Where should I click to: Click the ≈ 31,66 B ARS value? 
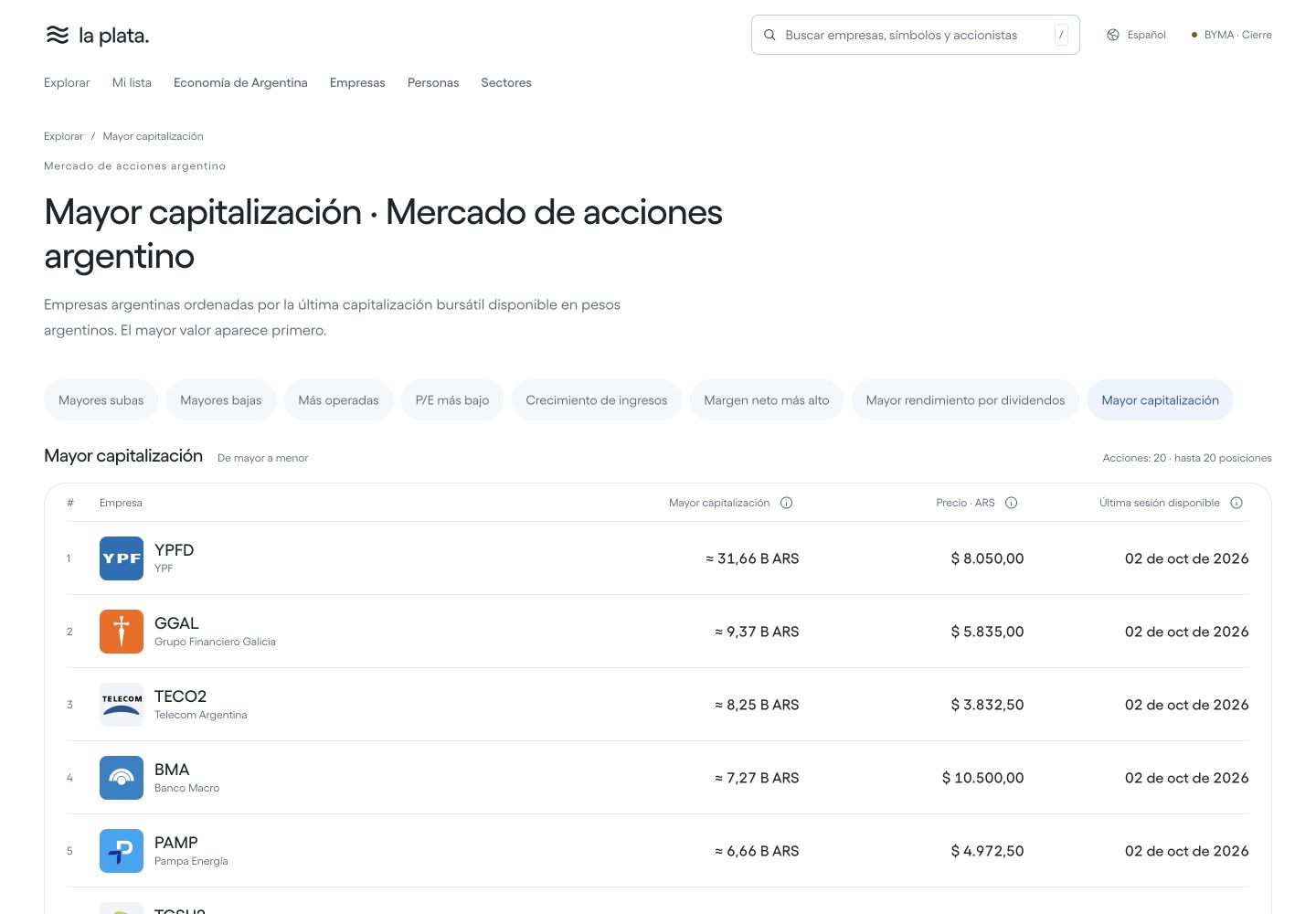coord(752,558)
